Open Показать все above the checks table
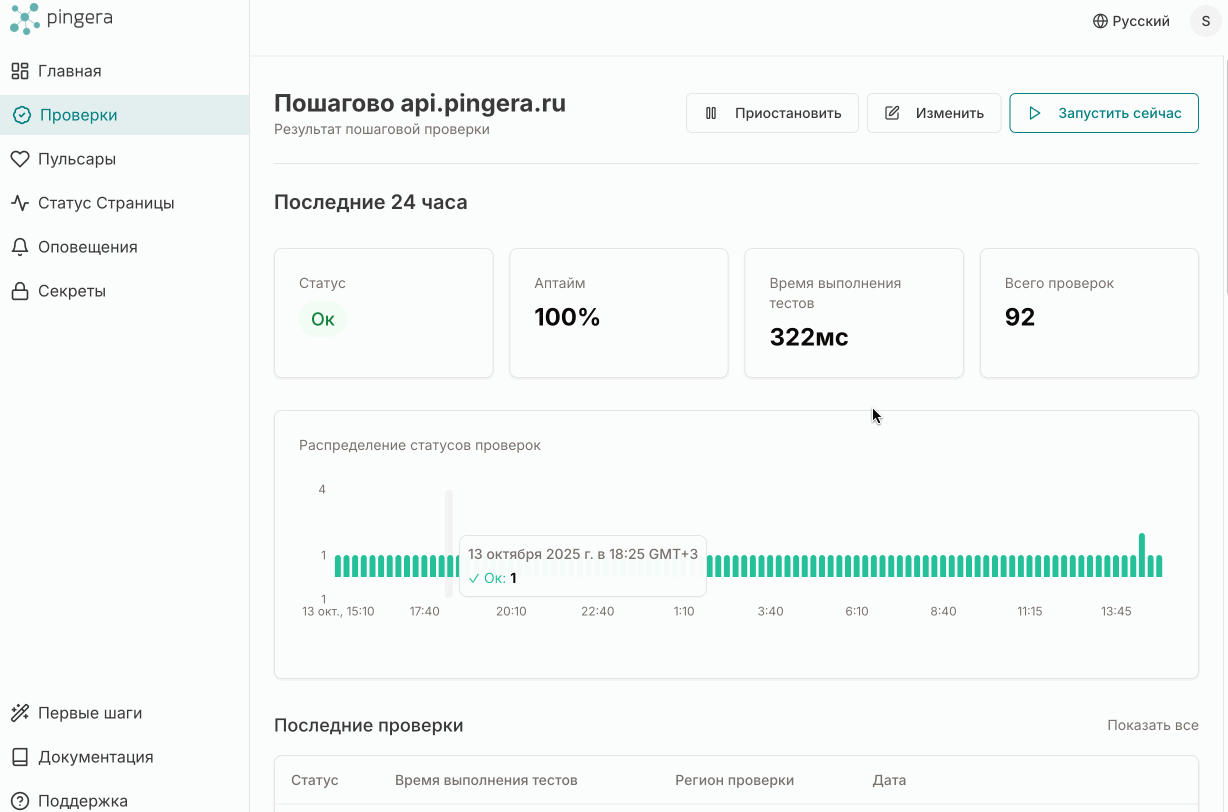The width and height of the screenshot is (1228, 812). pyautogui.click(x=1152, y=725)
